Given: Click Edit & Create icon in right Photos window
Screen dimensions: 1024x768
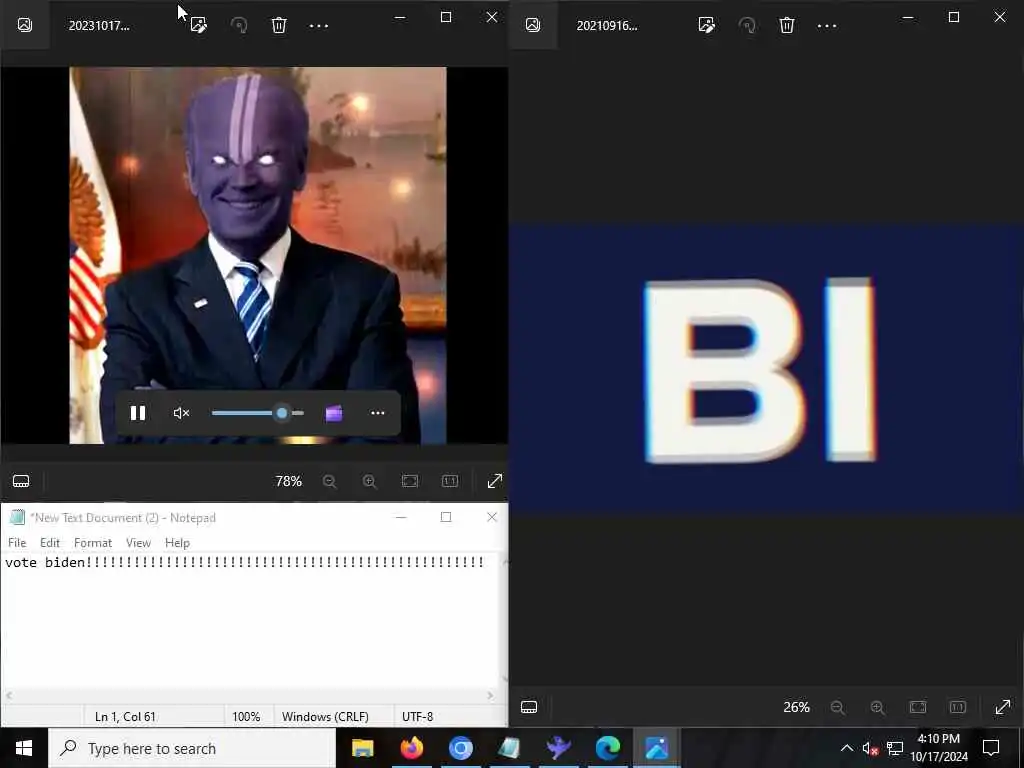Looking at the screenshot, I should coord(707,25).
